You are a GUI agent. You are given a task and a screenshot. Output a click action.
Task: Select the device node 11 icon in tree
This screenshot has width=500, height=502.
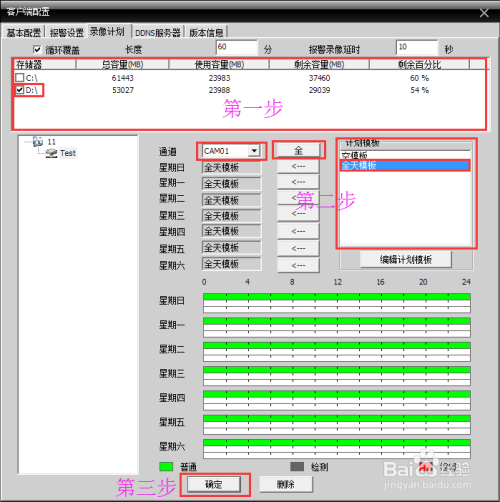[38, 142]
